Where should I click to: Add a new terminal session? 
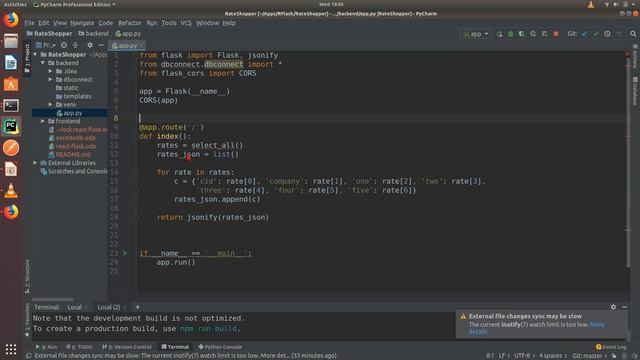[138, 307]
